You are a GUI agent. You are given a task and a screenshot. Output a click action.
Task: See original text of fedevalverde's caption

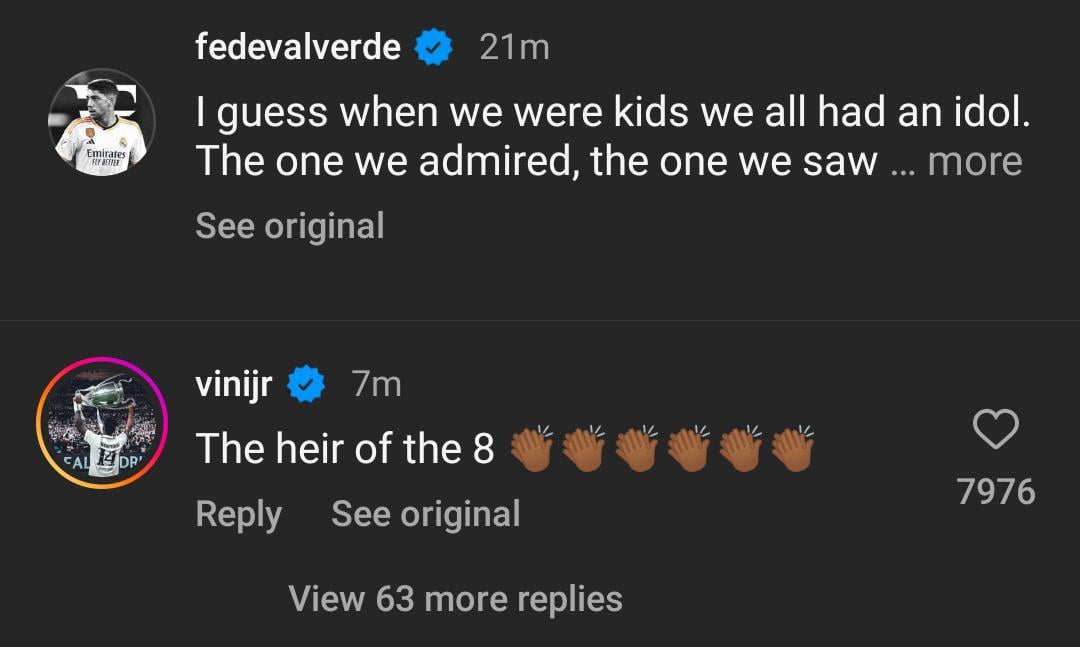(x=290, y=226)
